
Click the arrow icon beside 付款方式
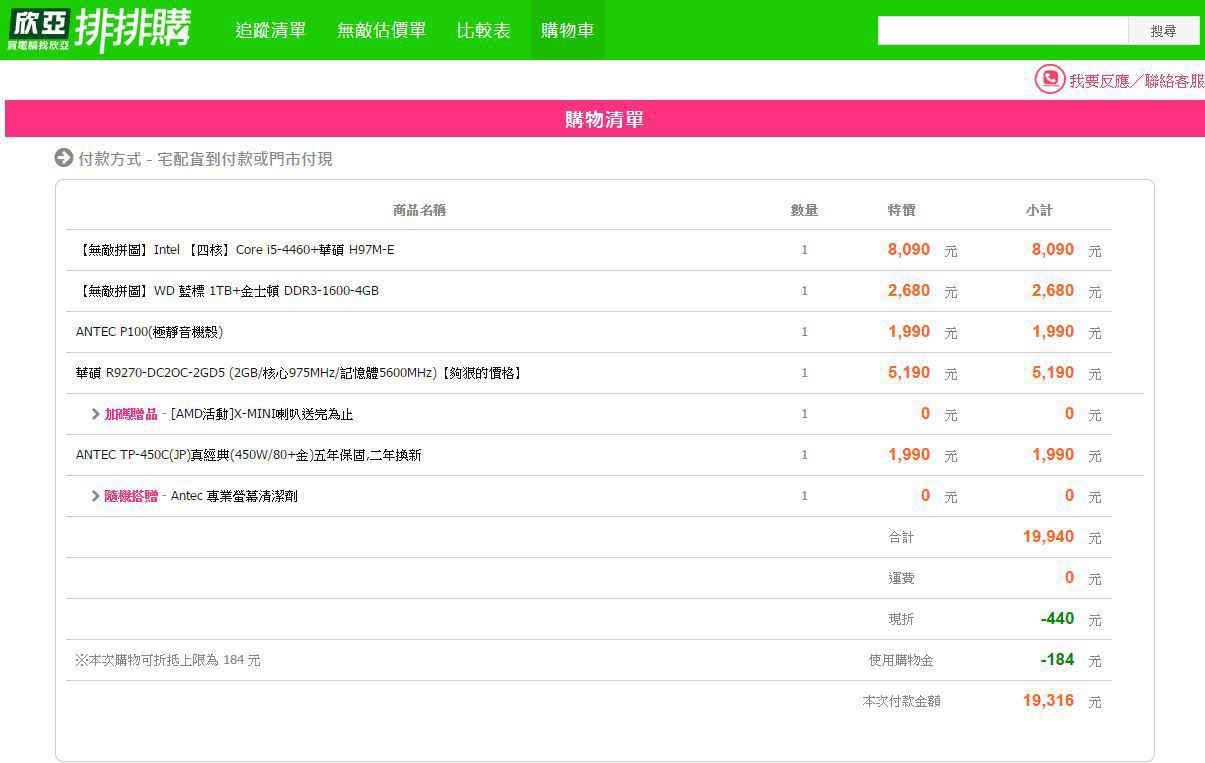(64, 158)
